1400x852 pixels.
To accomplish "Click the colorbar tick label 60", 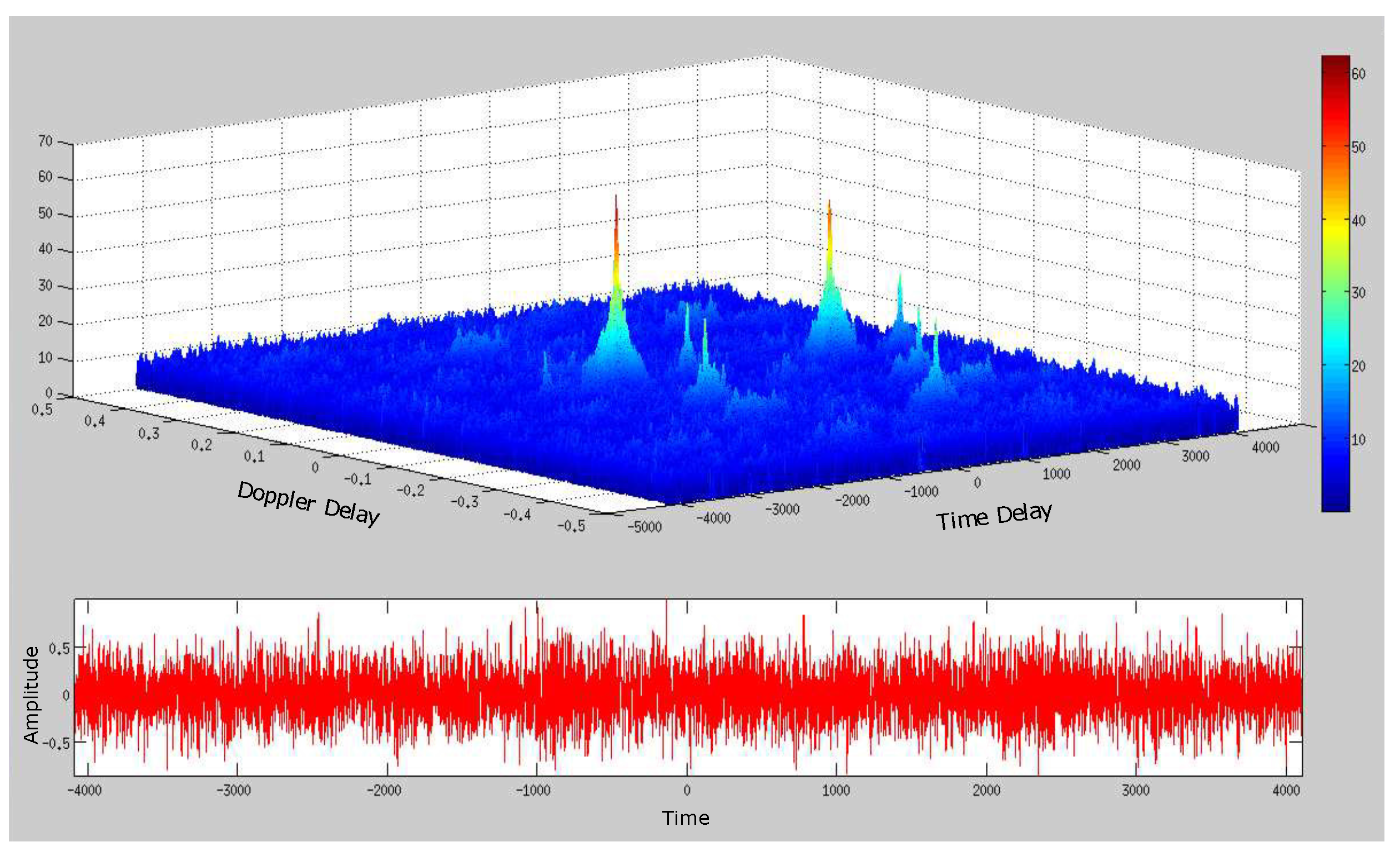I will coord(1358,74).
